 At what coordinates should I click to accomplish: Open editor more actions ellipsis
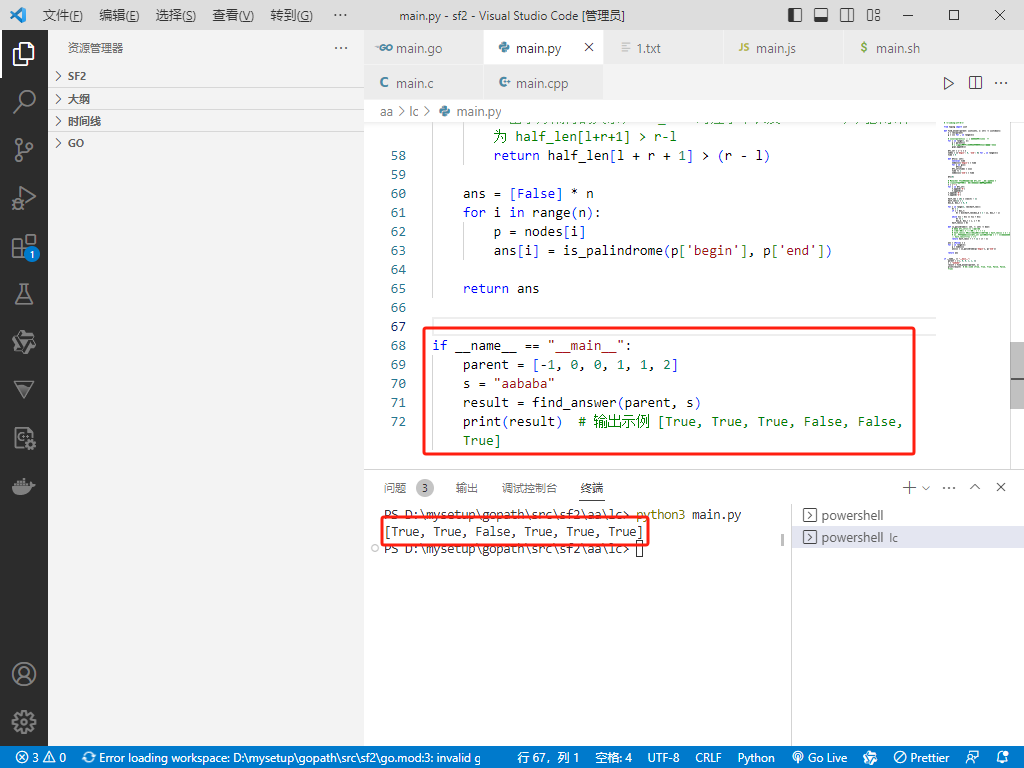1001,83
